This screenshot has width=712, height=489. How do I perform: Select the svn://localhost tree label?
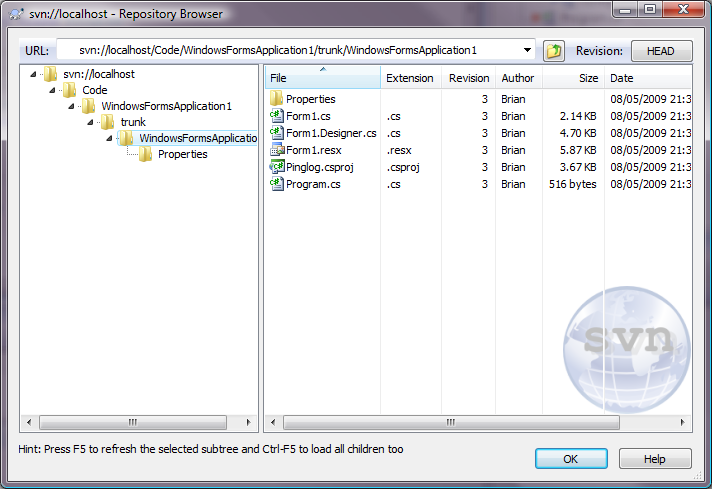tap(99, 74)
